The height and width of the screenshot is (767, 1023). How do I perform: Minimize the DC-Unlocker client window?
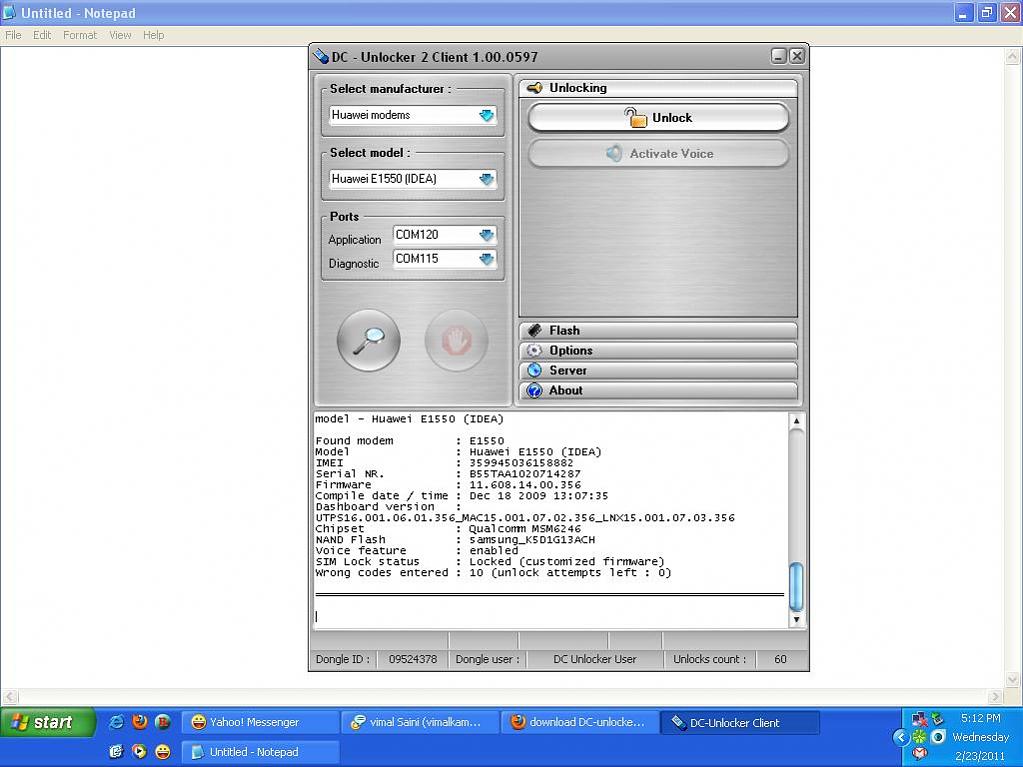point(778,57)
